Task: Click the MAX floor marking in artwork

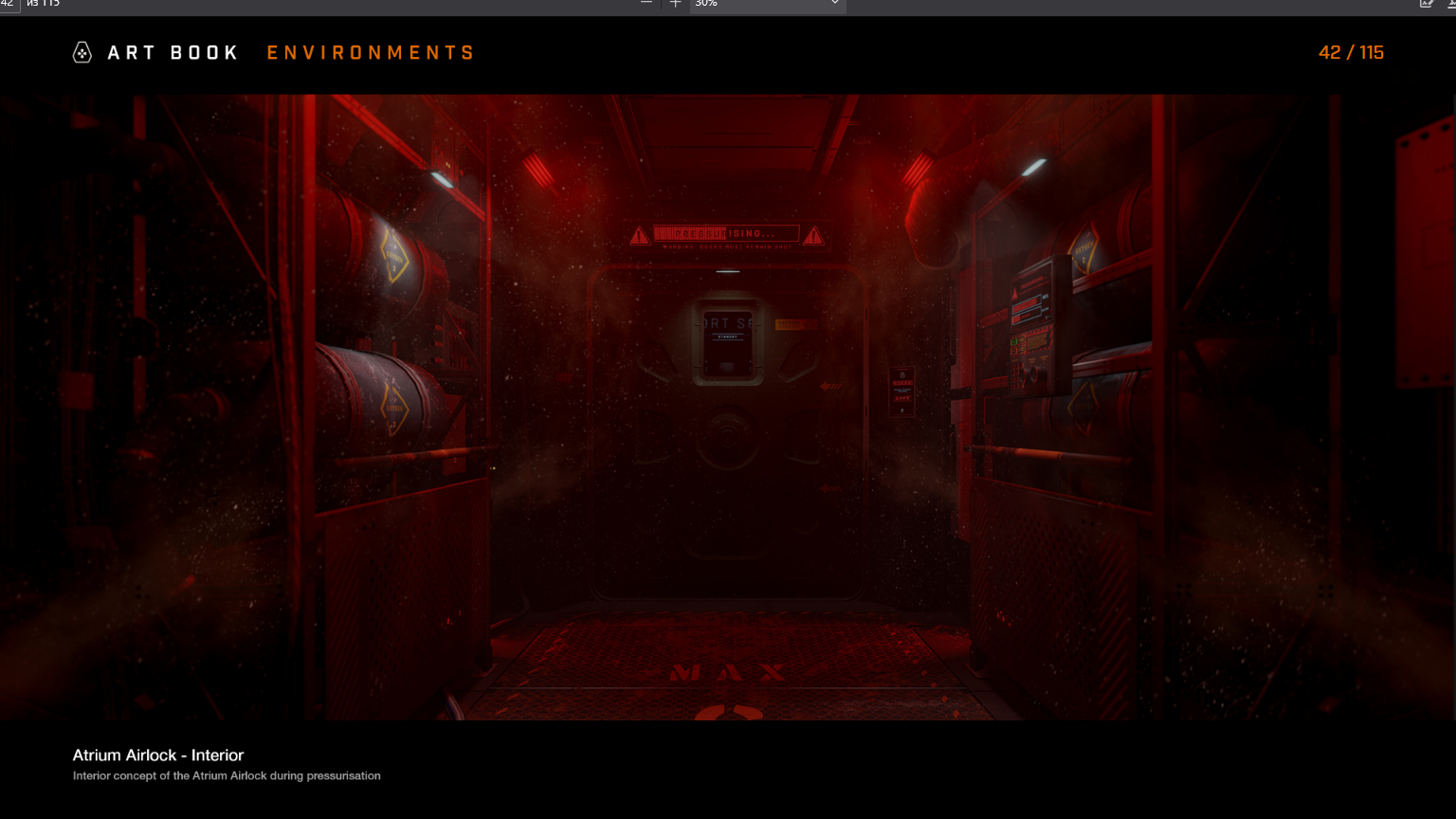Action: [x=727, y=673]
